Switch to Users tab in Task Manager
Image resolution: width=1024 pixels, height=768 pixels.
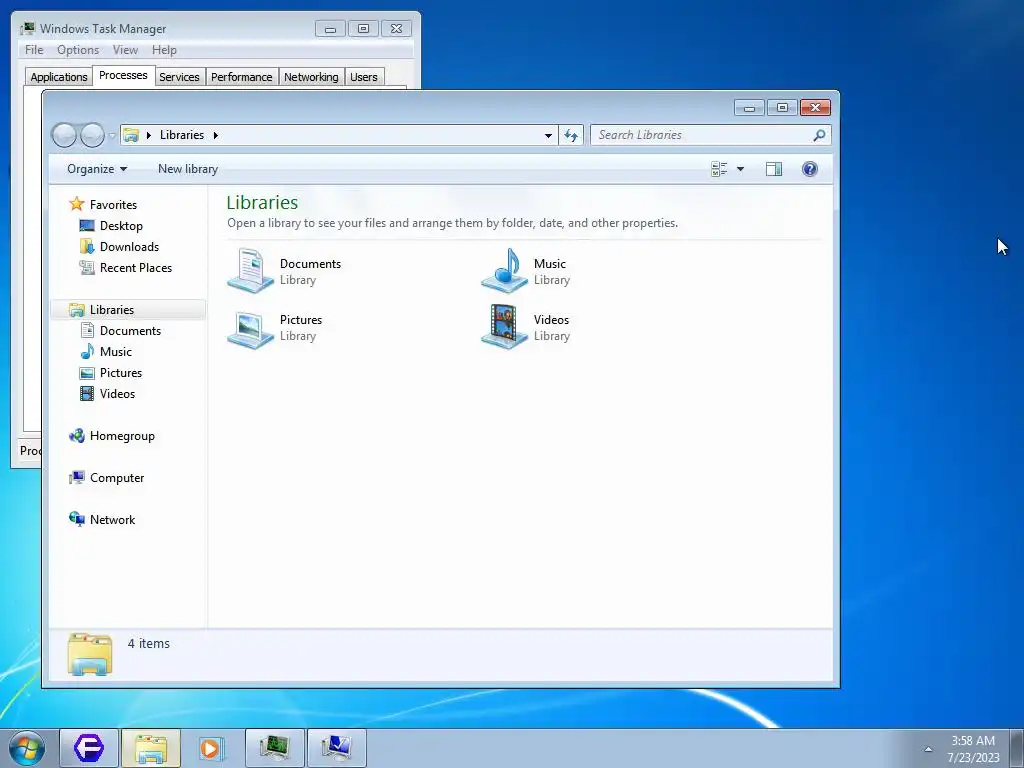pos(364,77)
